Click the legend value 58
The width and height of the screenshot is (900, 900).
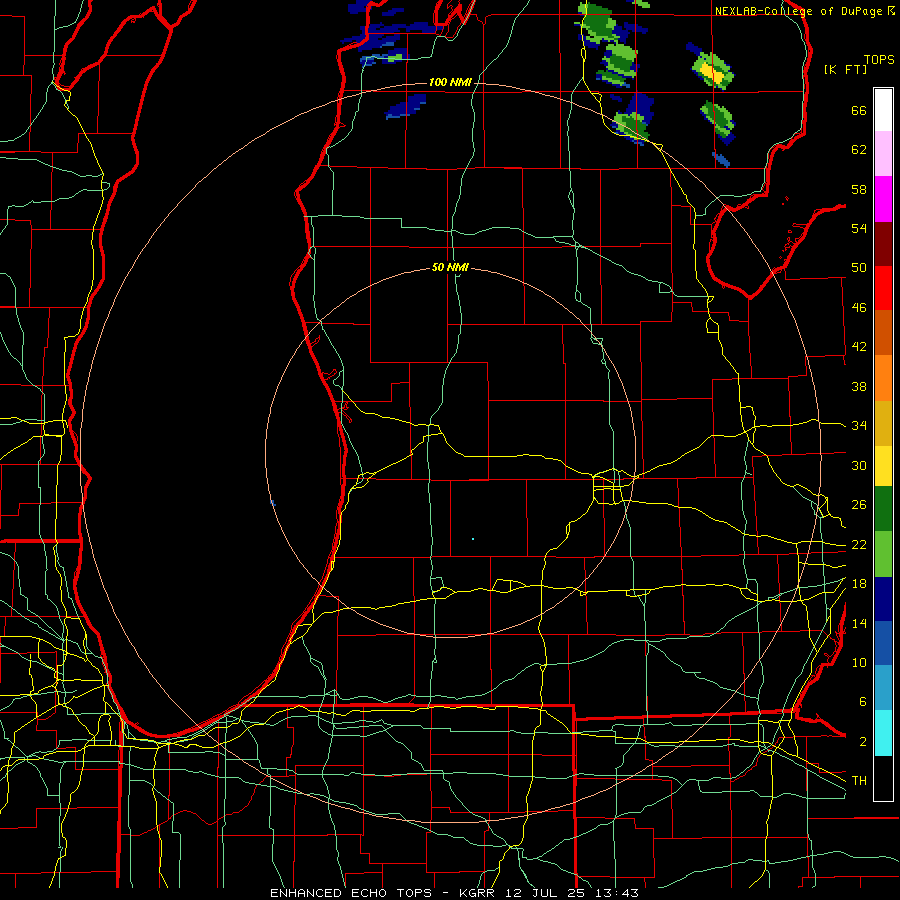(x=859, y=189)
